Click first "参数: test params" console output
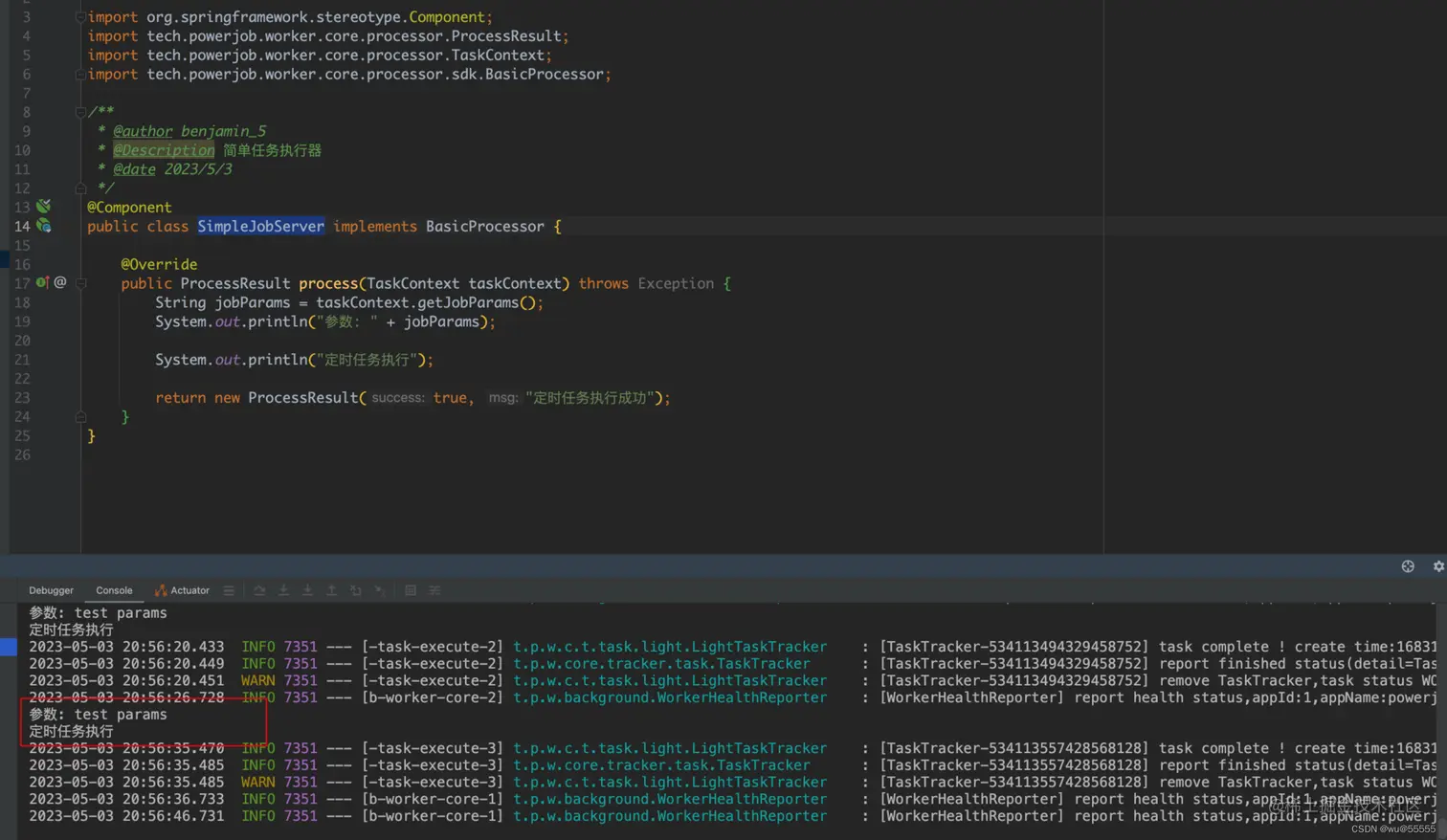 tap(98, 613)
